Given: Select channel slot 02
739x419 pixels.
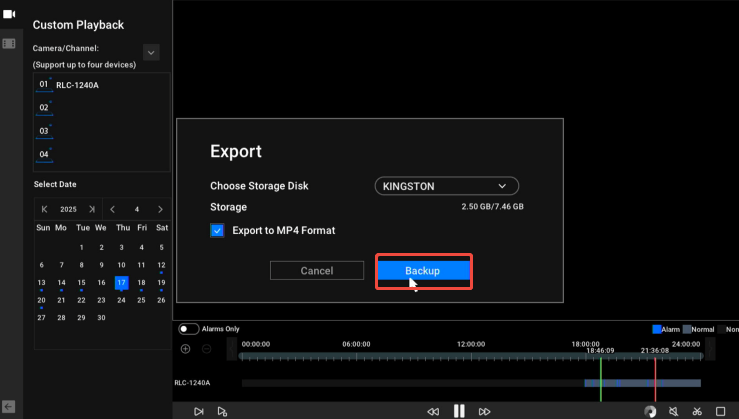Looking at the screenshot, I should tap(44, 107).
